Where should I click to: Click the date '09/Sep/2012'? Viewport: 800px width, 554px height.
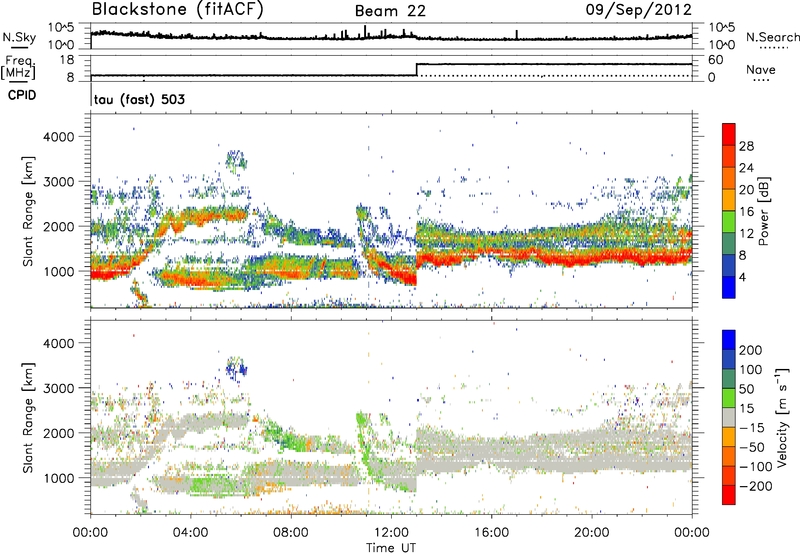(638, 10)
